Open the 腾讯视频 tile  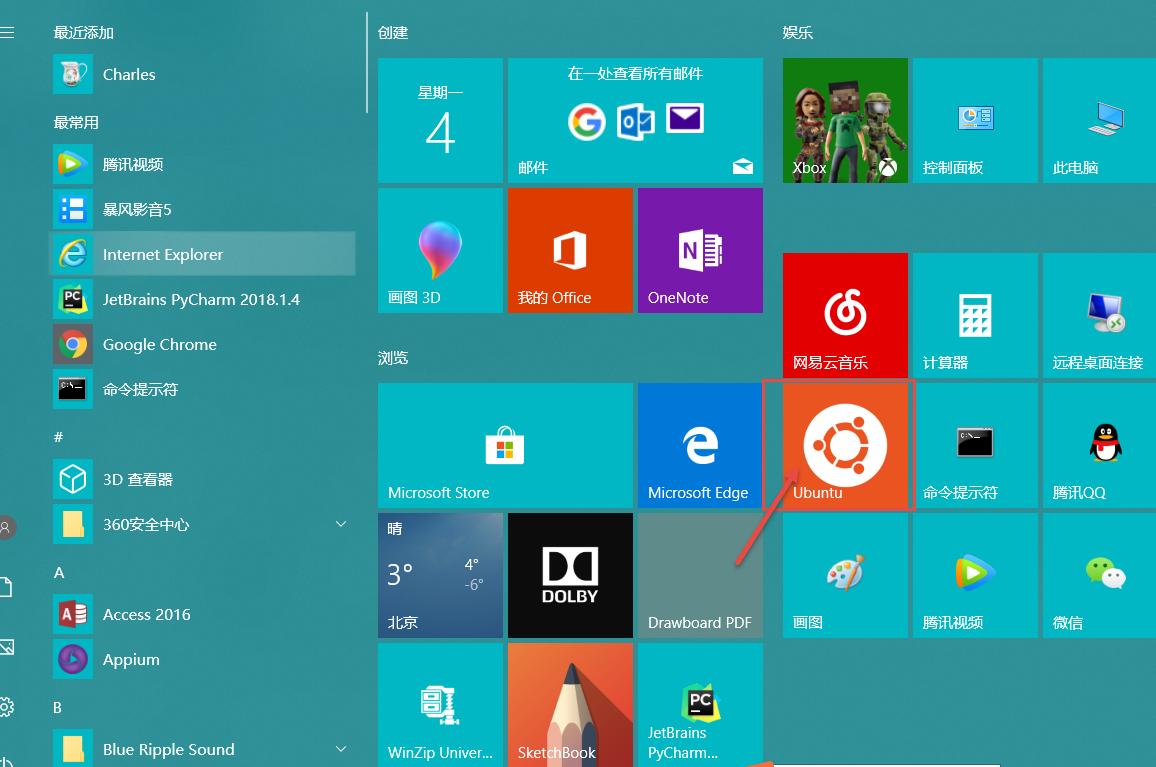975,575
